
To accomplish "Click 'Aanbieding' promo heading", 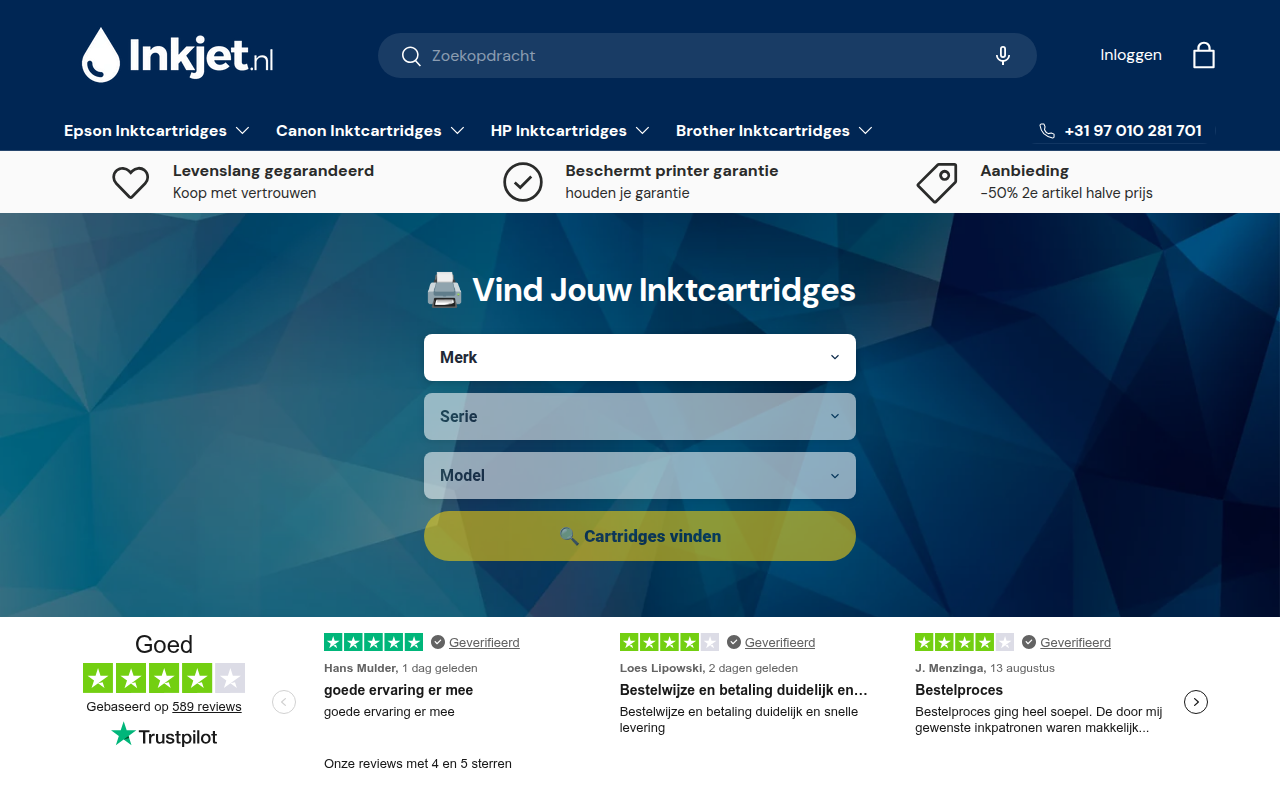I will (x=1025, y=171).
